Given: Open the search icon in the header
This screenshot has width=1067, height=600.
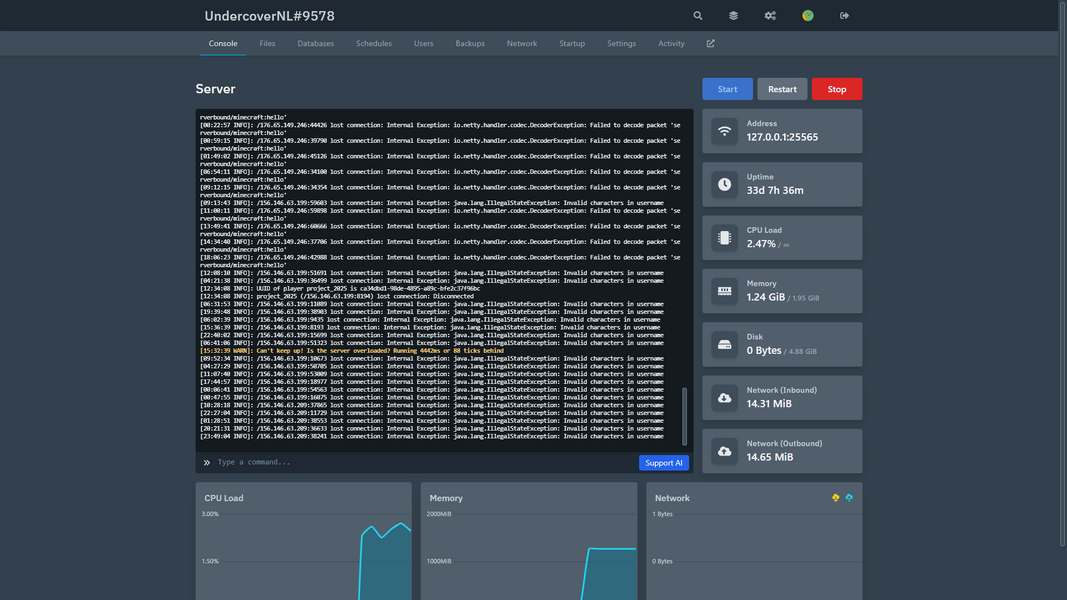Looking at the screenshot, I should (697, 16).
